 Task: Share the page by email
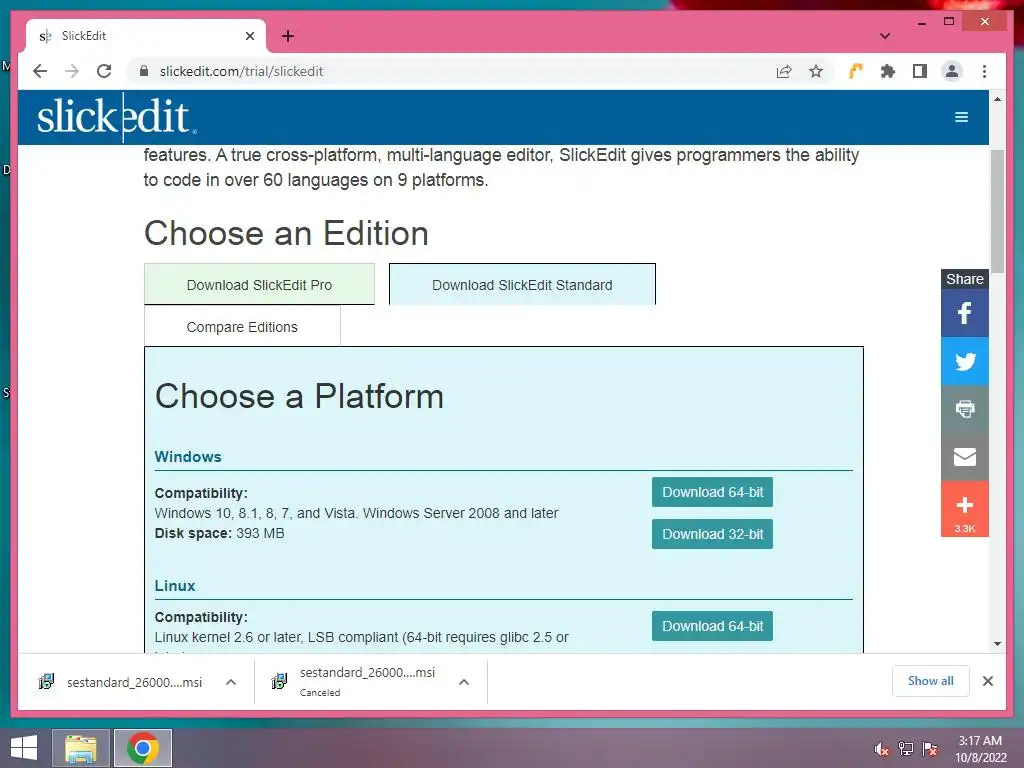pyautogui.click(x=965, y=457)
